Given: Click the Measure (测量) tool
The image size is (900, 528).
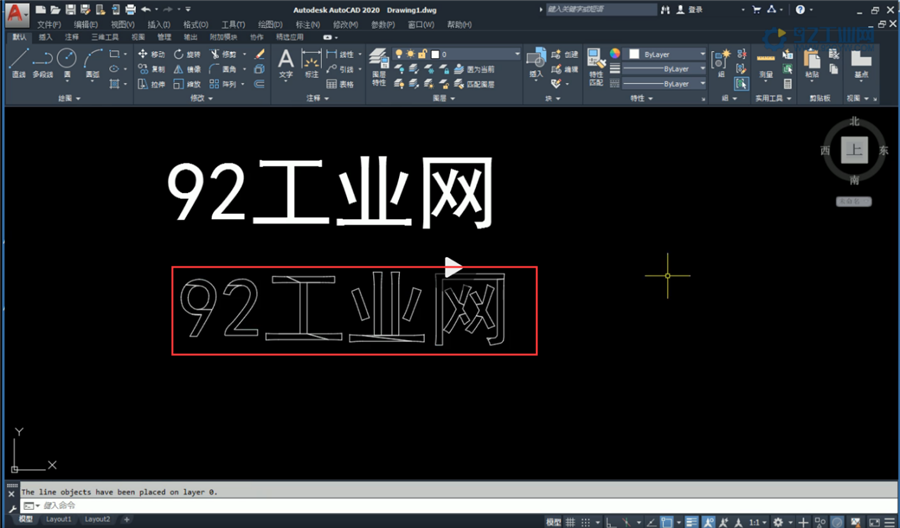Looking at the screenshot, I should 766,65.
